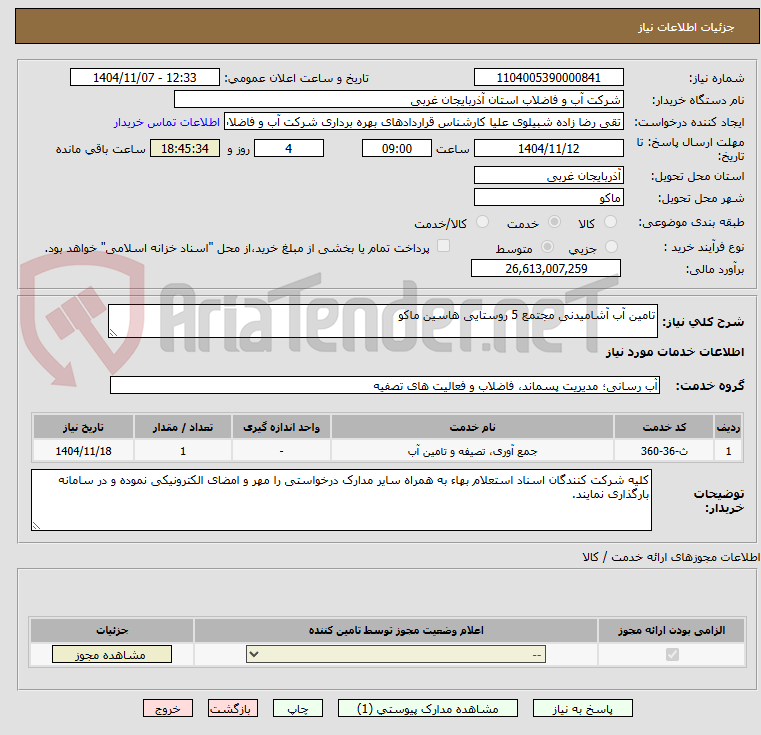Choose the جزیی purchase process radio
Image resolution: width=761 pixels, height=735 pixels.
pyautogui.click(x=612, y=247)
